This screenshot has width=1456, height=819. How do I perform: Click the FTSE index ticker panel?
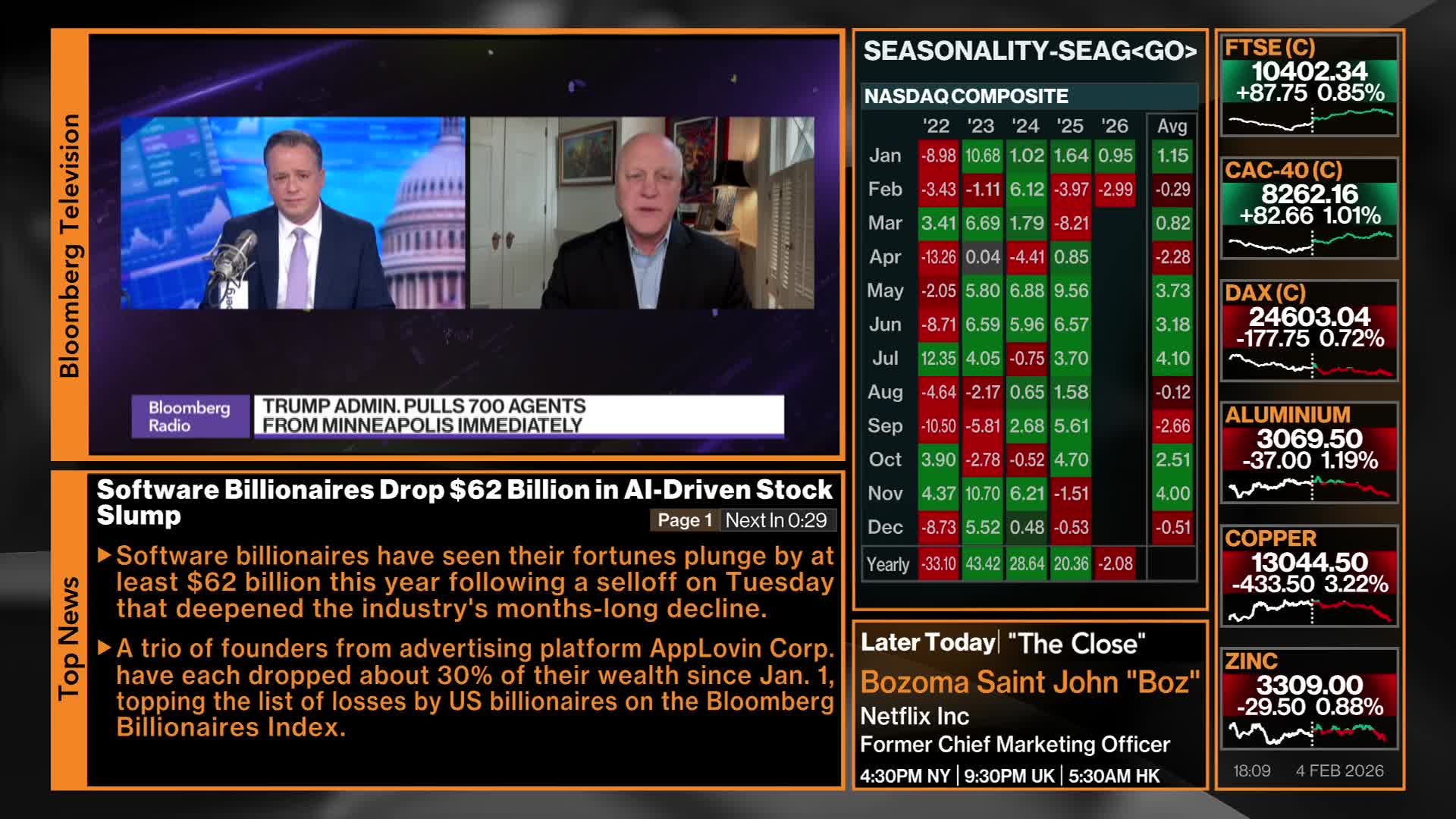pyautogui.click(x=1309, y=85)
